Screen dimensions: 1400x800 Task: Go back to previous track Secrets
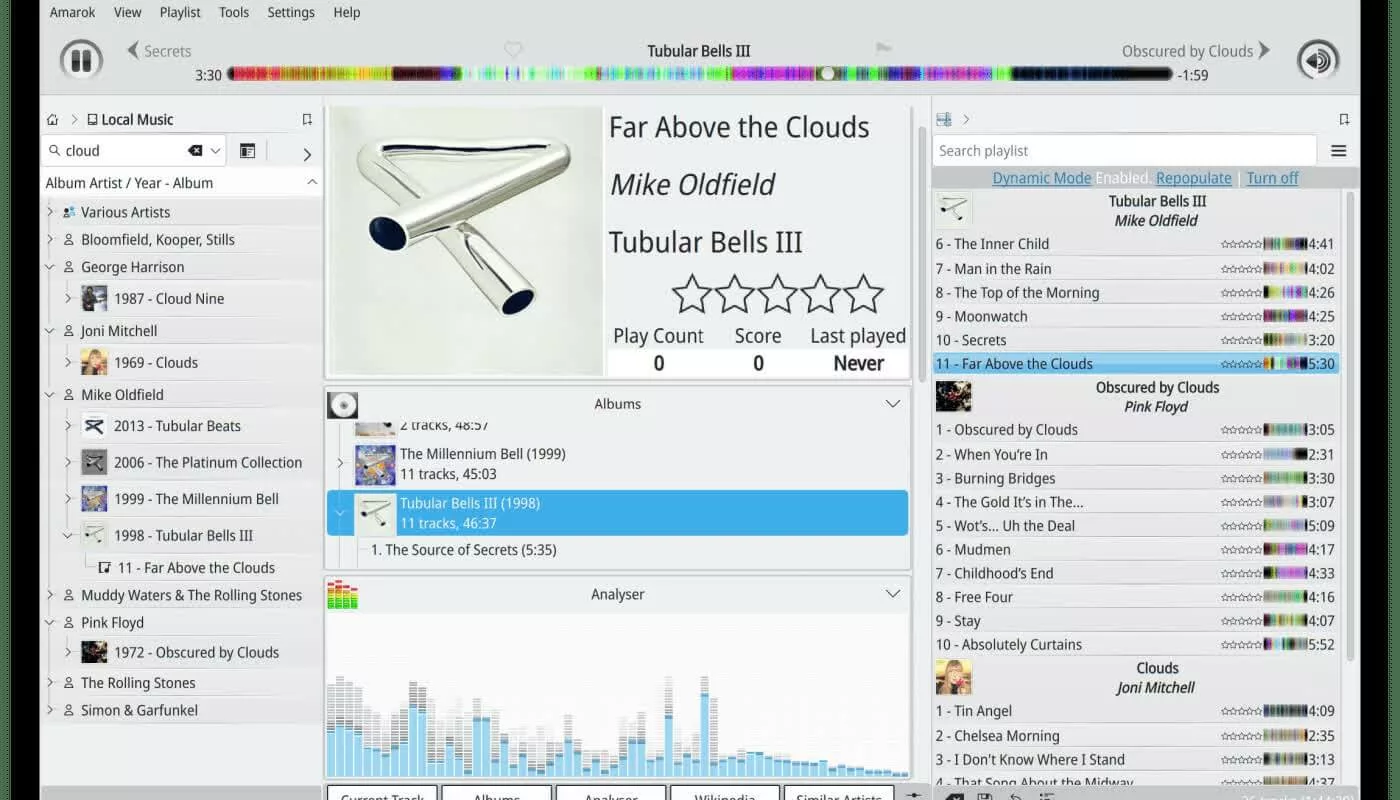[x=159, y=51]
